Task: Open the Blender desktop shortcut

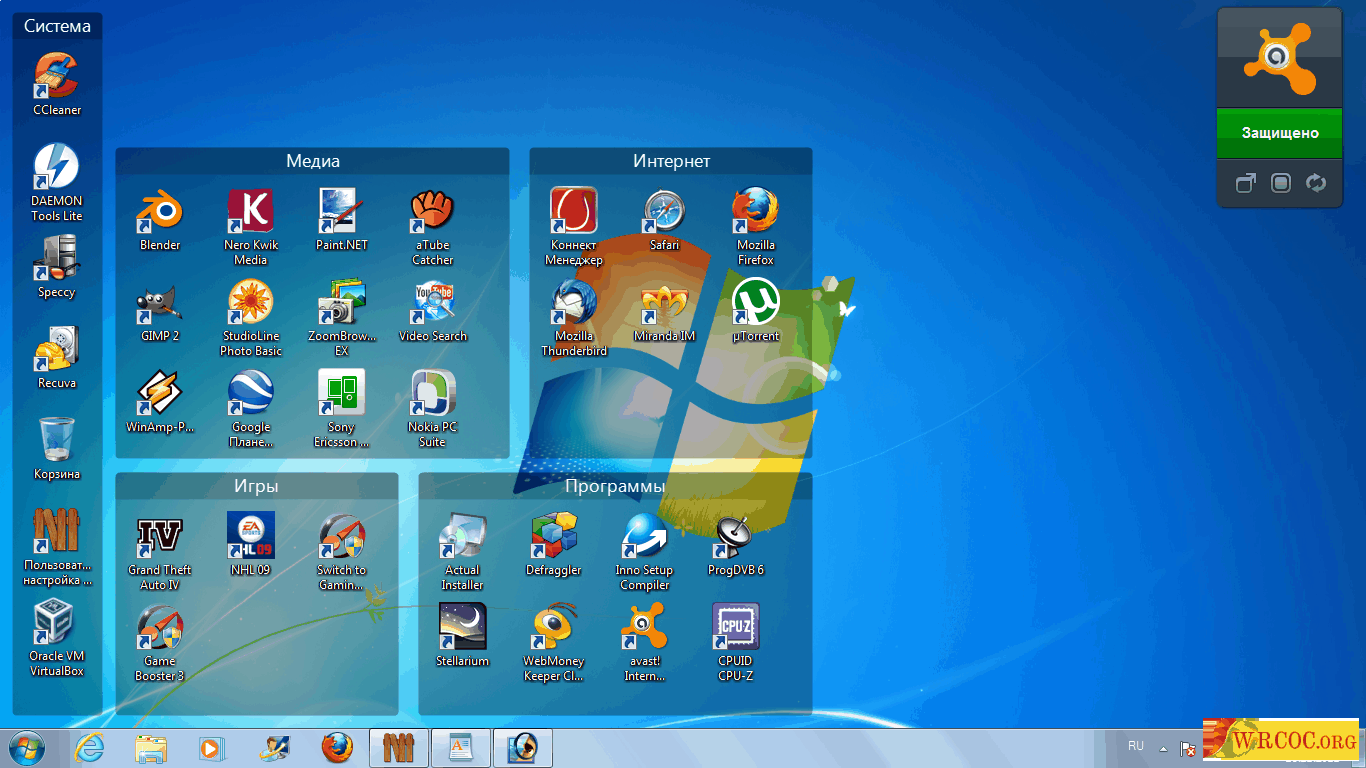Action: pyautogui.click(x=160, y=220)
